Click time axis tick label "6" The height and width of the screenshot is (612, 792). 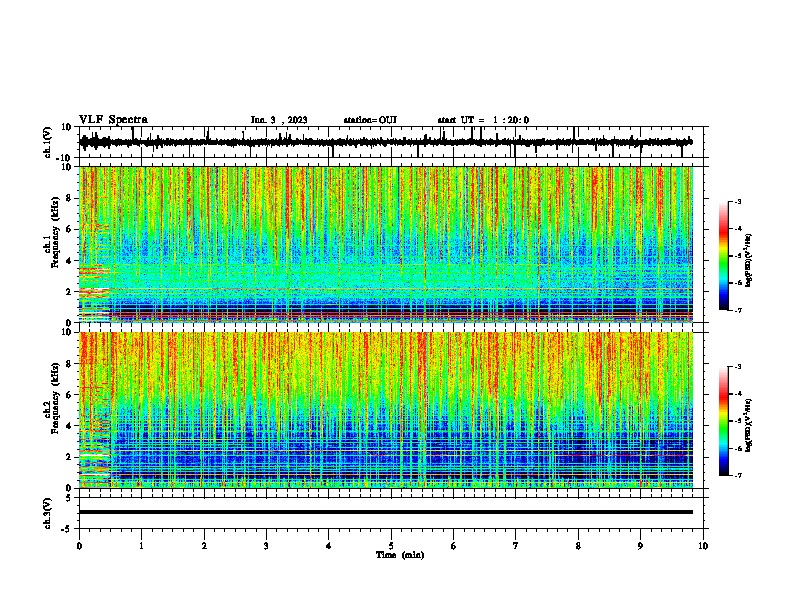tap(454, 546)
